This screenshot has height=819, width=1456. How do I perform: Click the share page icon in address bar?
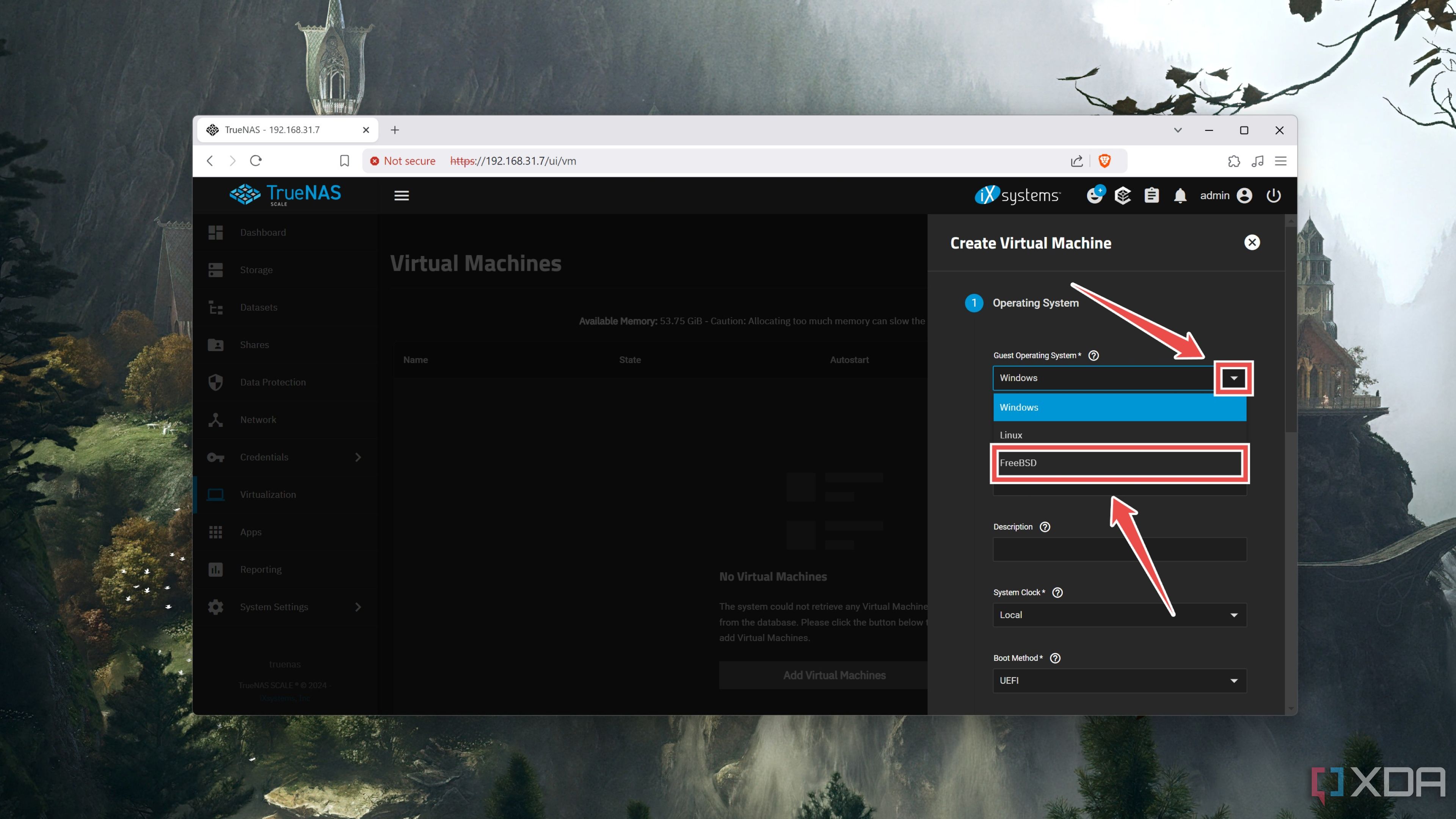pos(1077,161)
